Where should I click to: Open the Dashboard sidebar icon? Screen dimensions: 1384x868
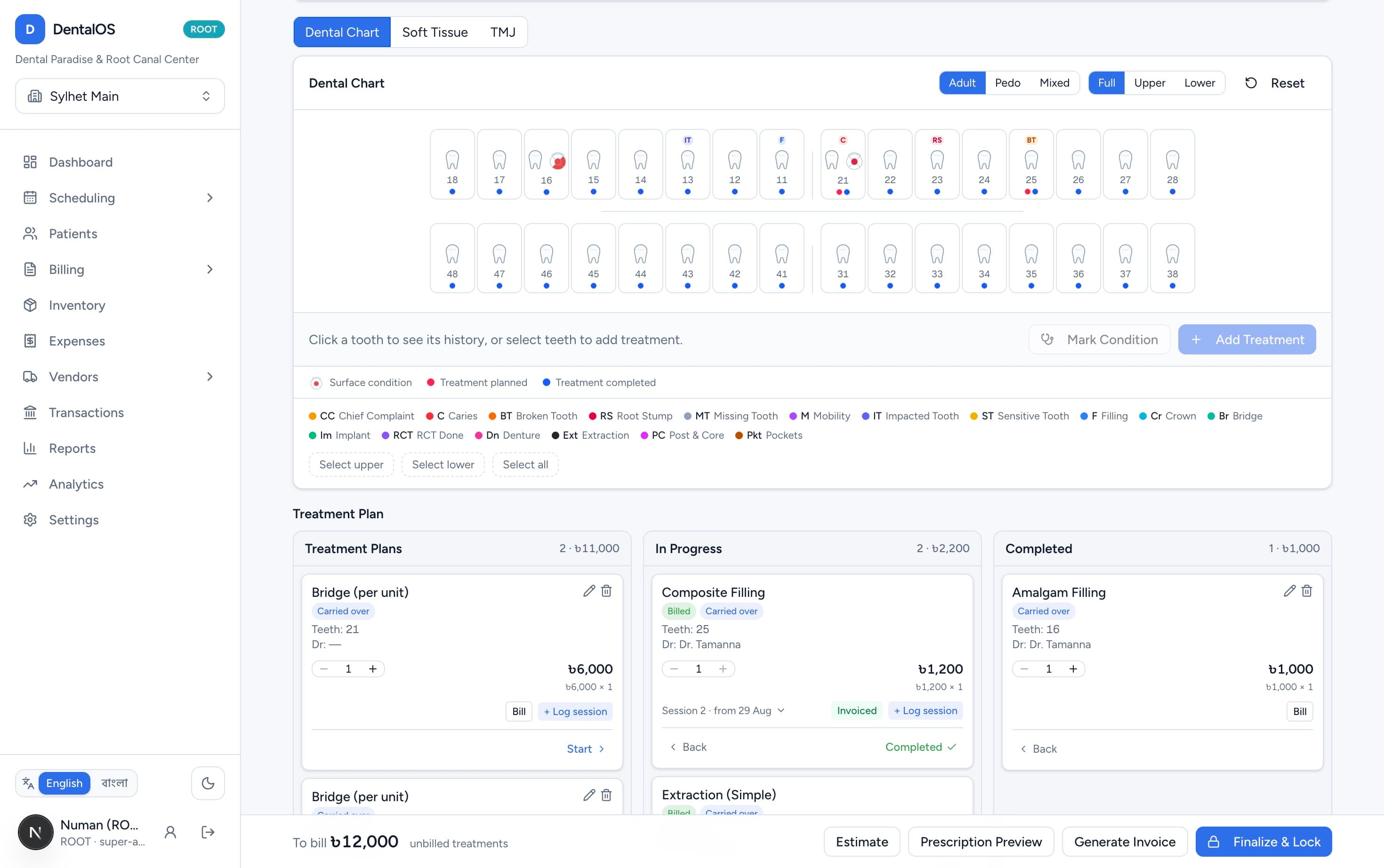coord(30,162)
